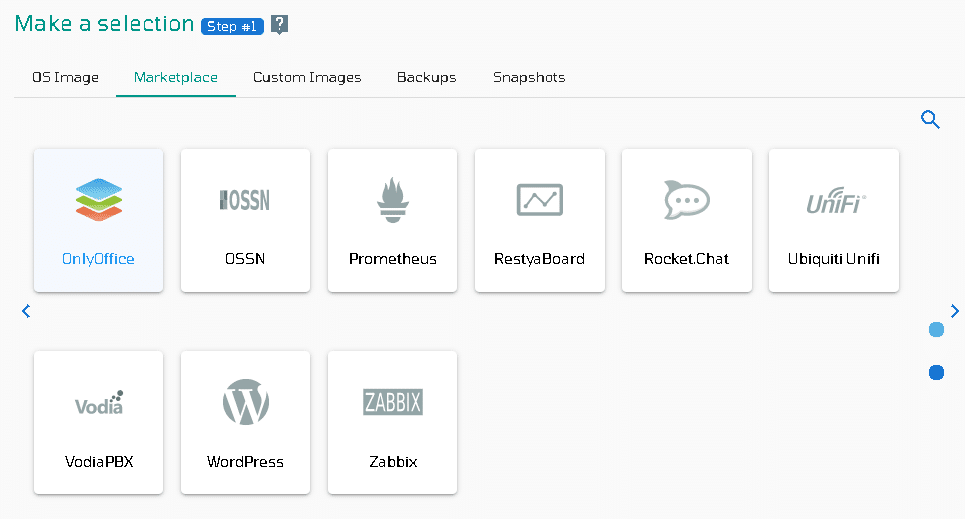Go to next marketplace page arrow
The width and height of the screenshot is (965, 519).
pos(955,311)
